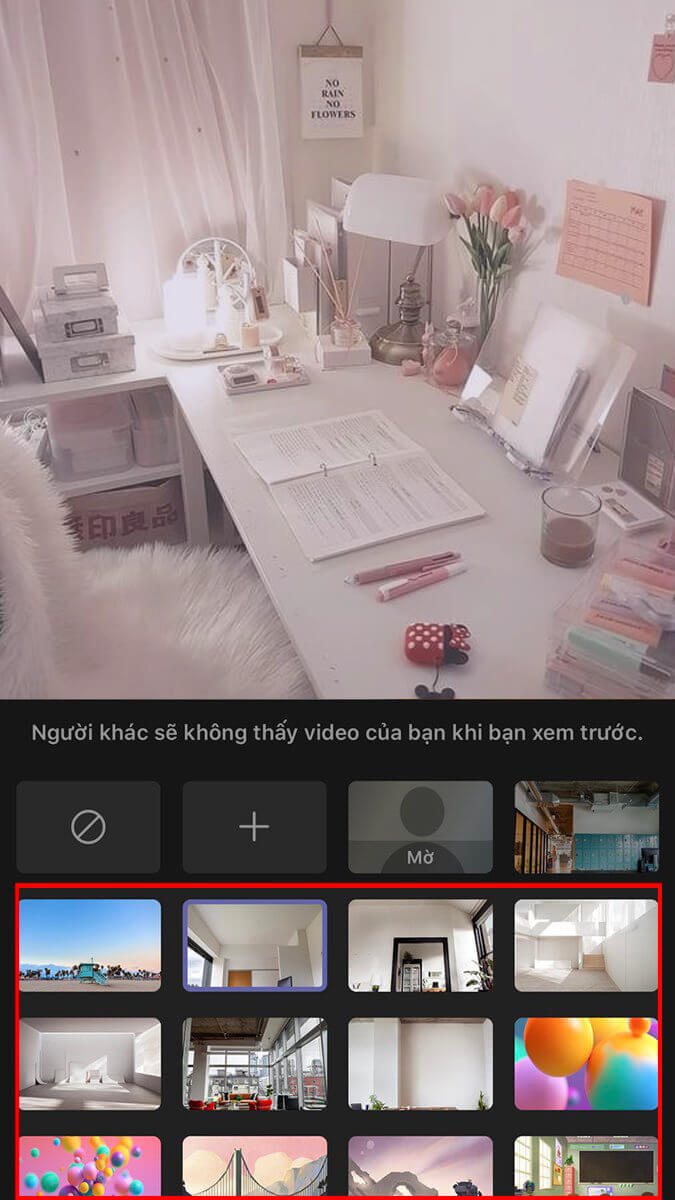
Task: Select the no-background circle-slash icon
Action: tap(88, 827)
